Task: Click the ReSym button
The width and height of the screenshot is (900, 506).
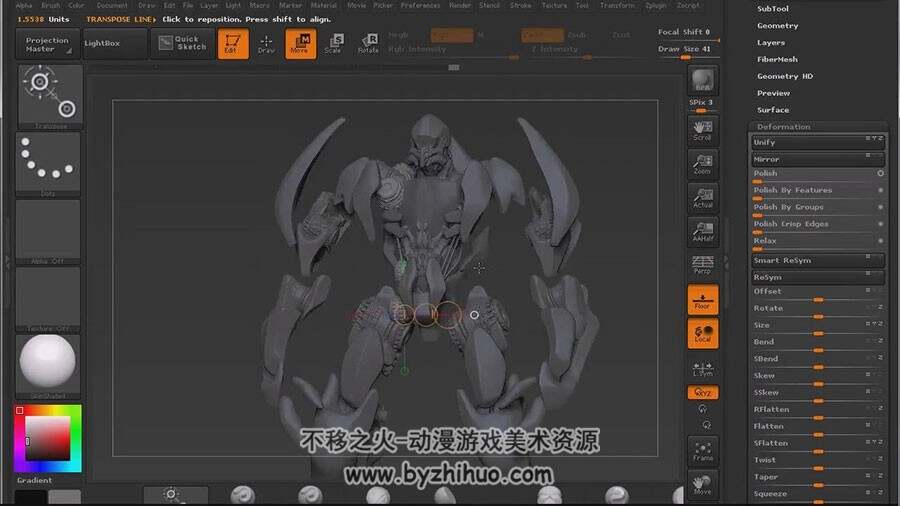Action: (817, 277)
